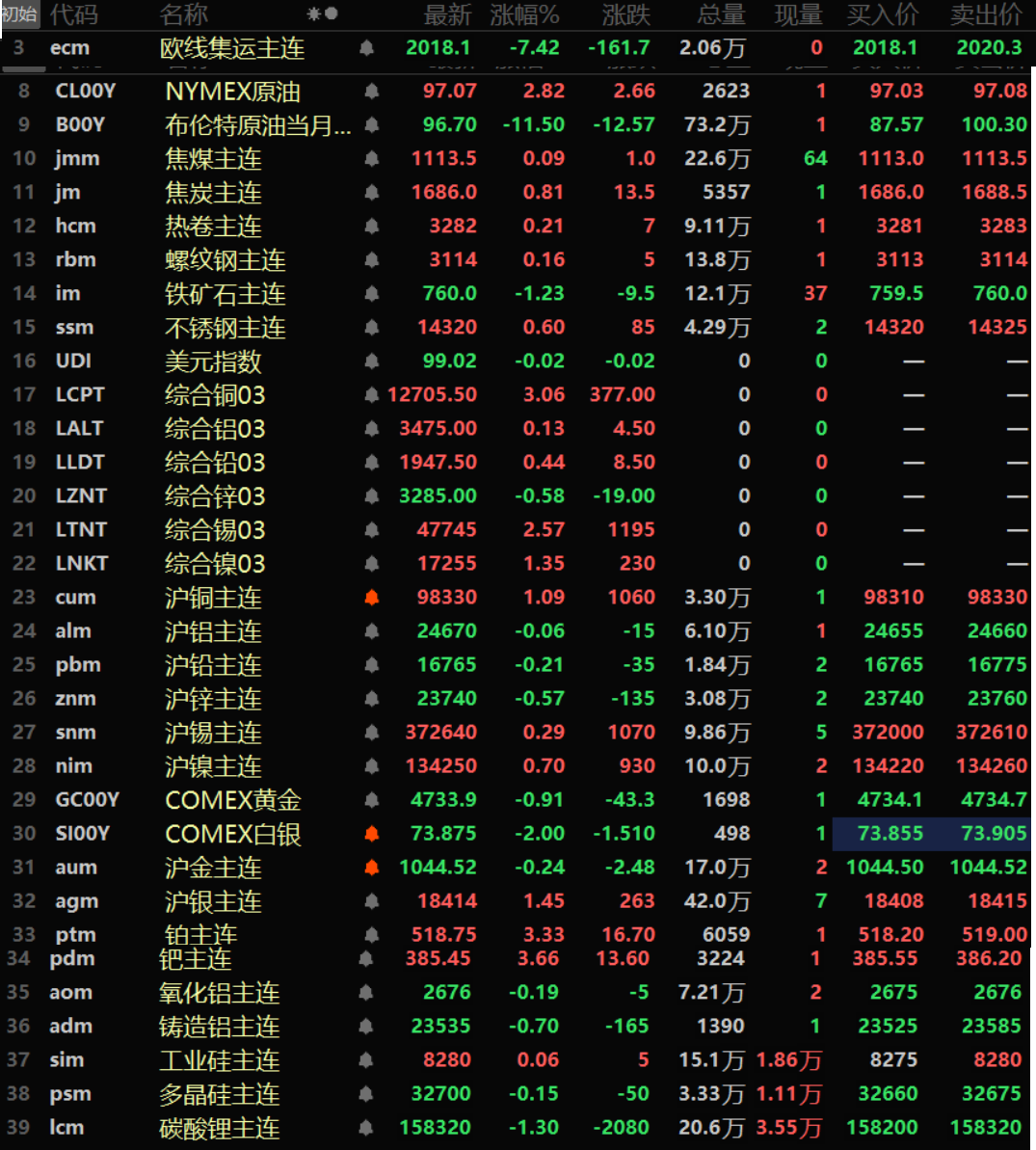
Task: Toggle the red alert bell for COMEX白银
Action: (372, 834)
